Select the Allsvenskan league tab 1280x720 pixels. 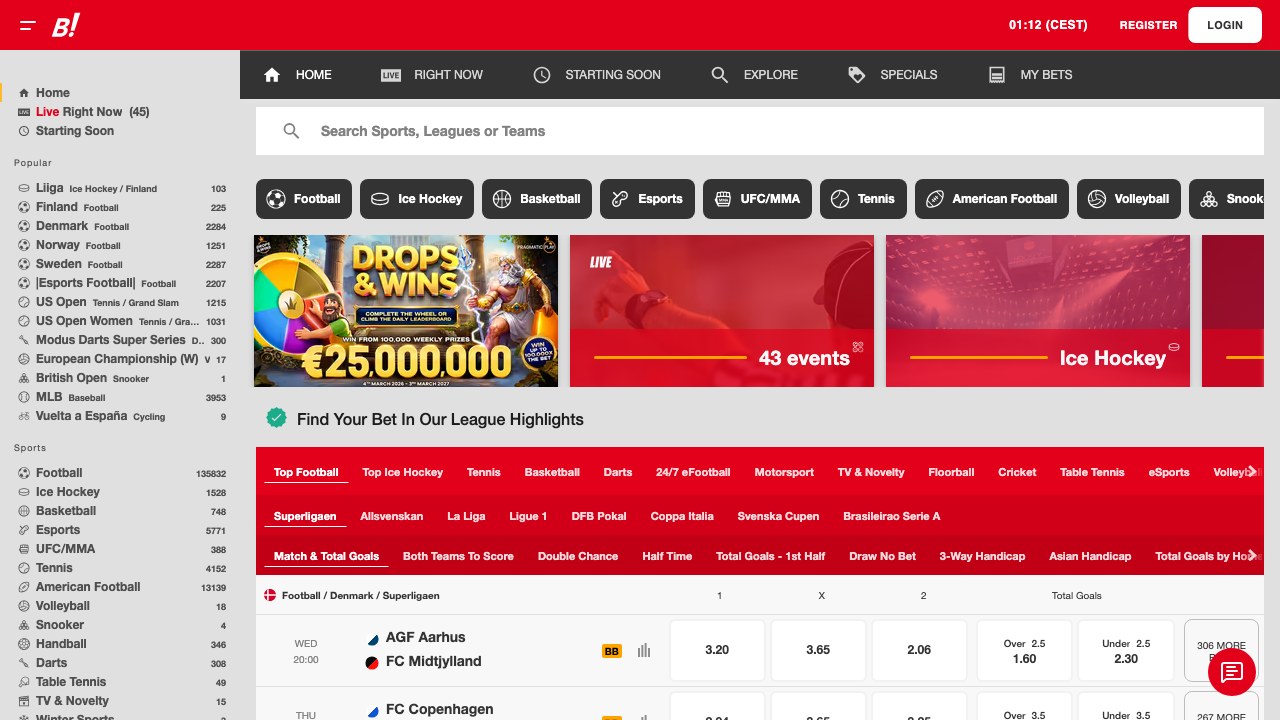[391, 516]
